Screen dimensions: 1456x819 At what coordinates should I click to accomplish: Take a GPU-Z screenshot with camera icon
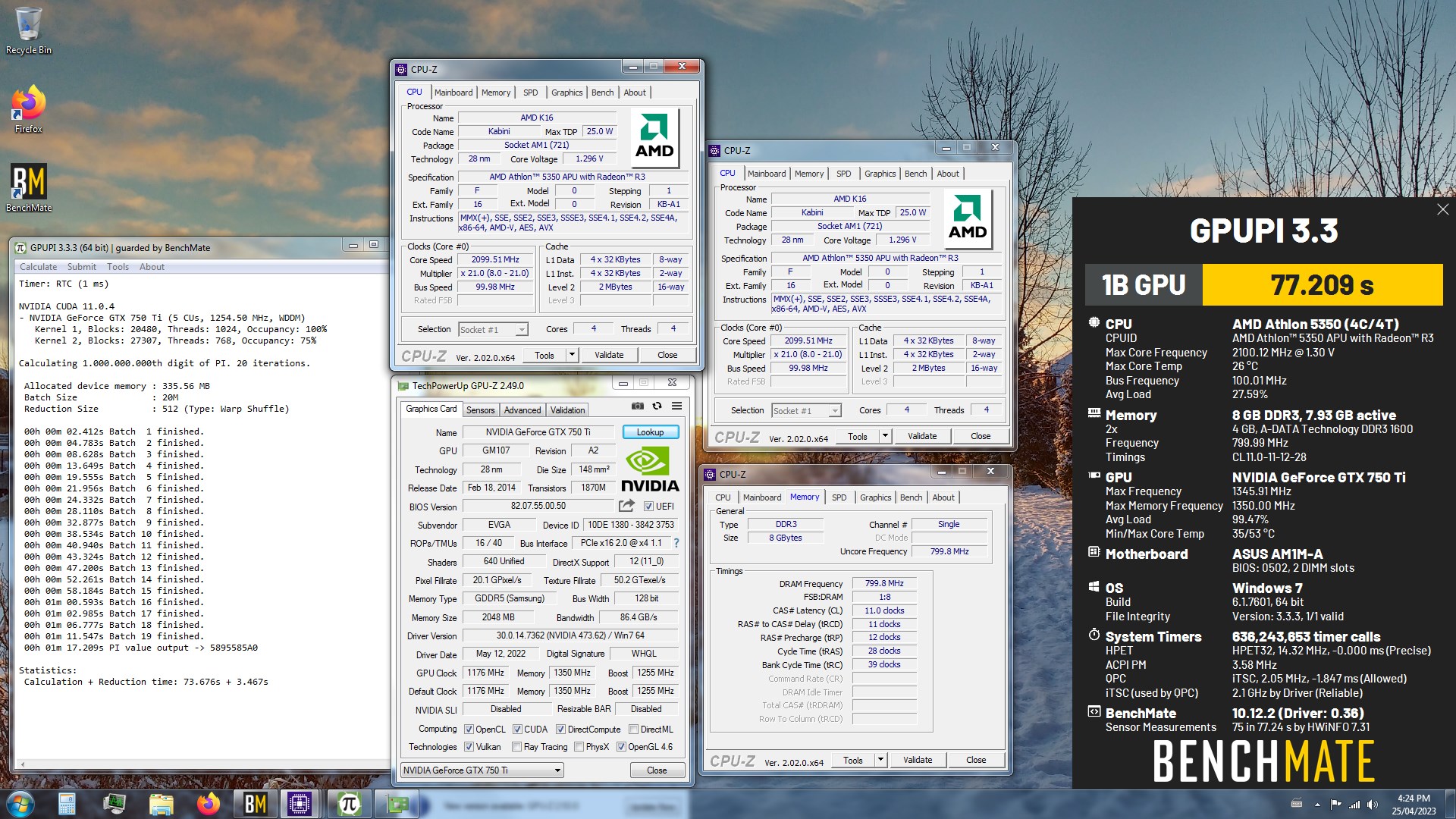(x=638, y=406)
